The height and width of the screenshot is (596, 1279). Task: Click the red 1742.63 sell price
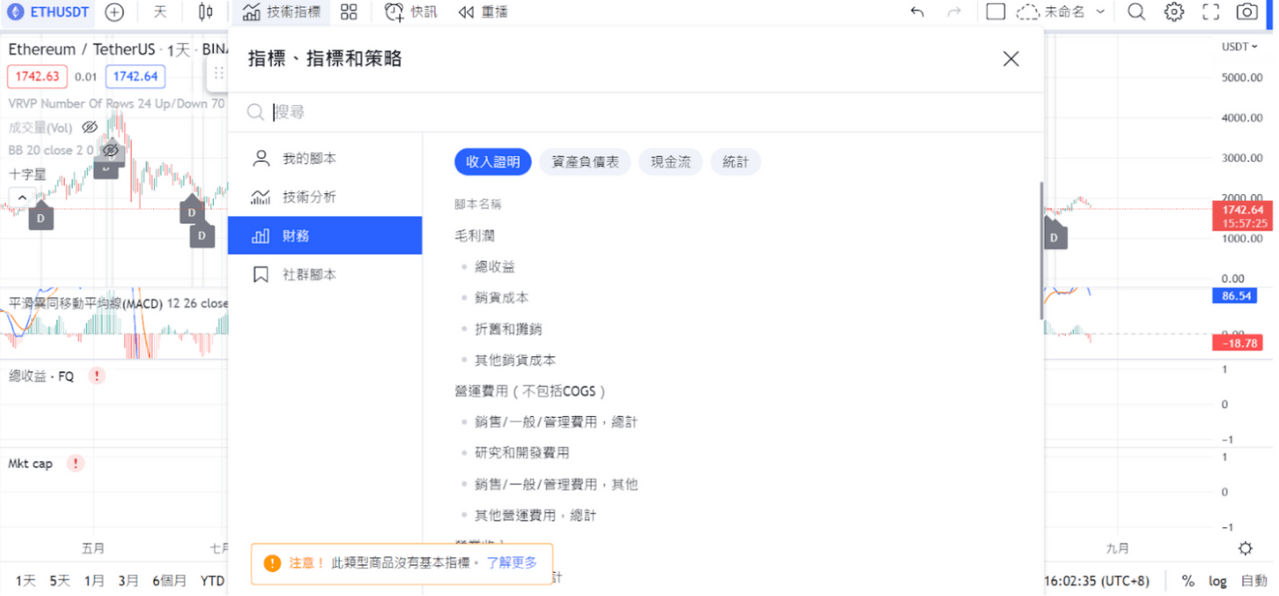37,76
